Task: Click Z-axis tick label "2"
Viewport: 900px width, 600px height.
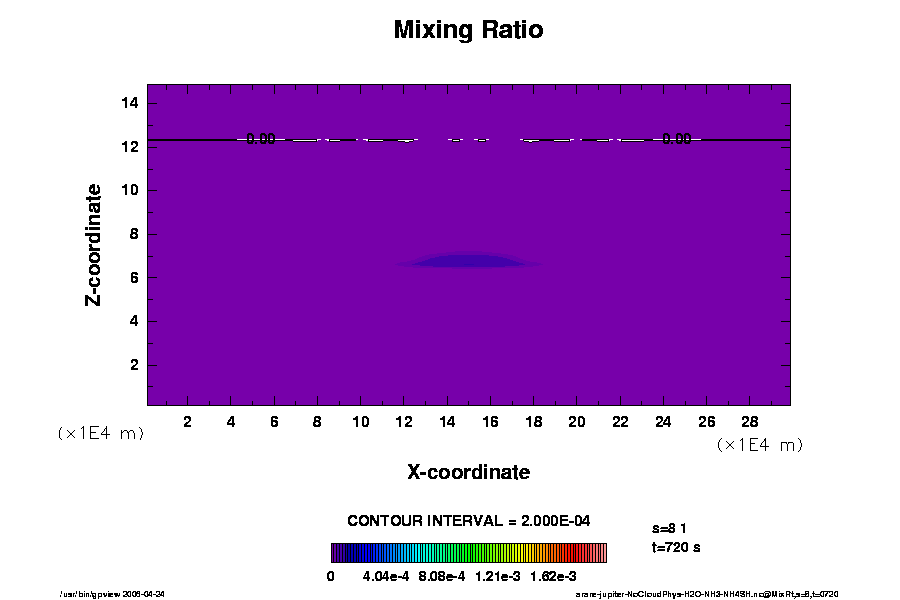Action: click(x=134, y=365)
